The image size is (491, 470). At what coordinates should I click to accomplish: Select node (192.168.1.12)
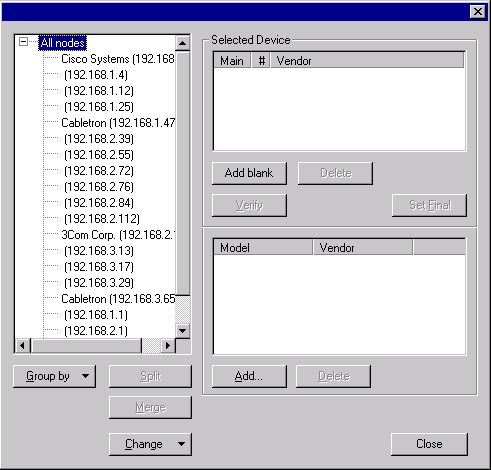click(99, 91)
